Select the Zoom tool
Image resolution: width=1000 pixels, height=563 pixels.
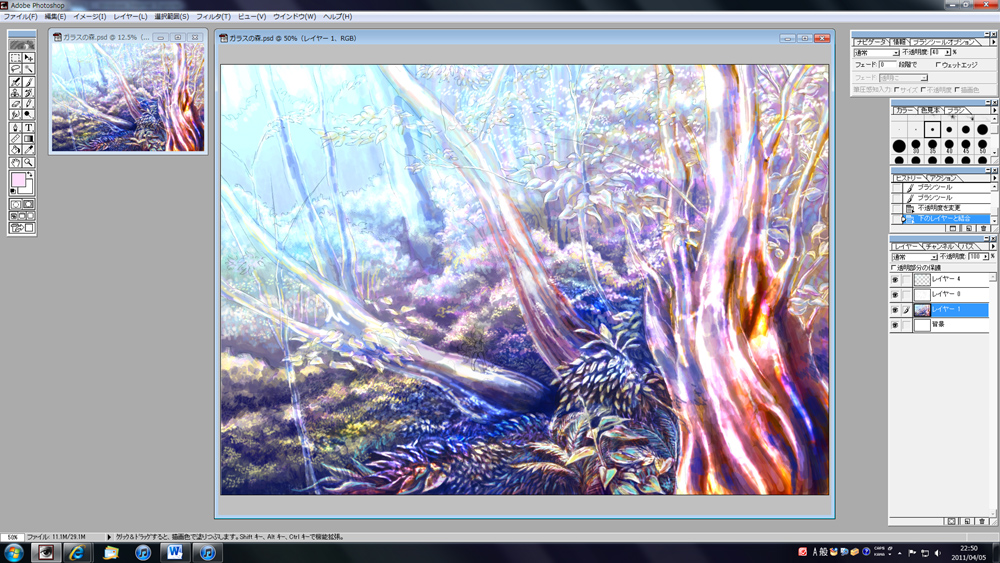coord(29,162)
